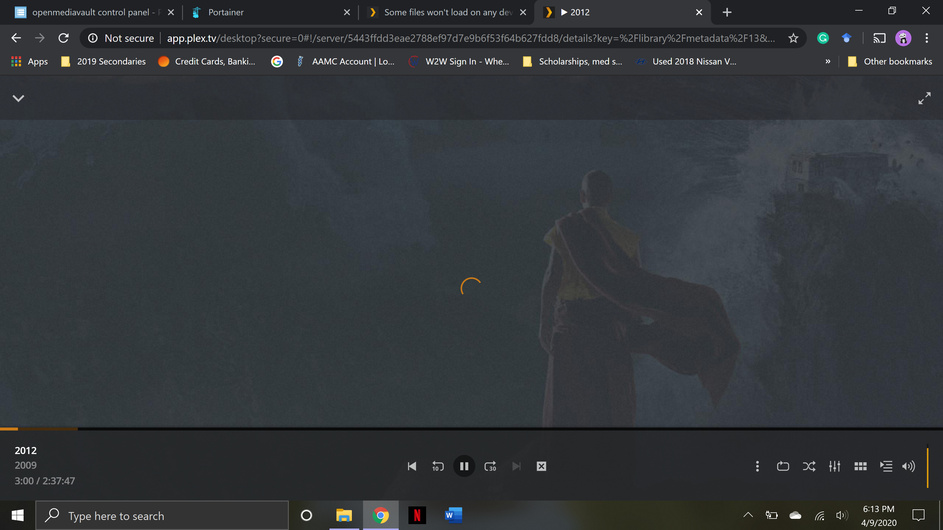Skip forward thirty seconds

point(490,466)
